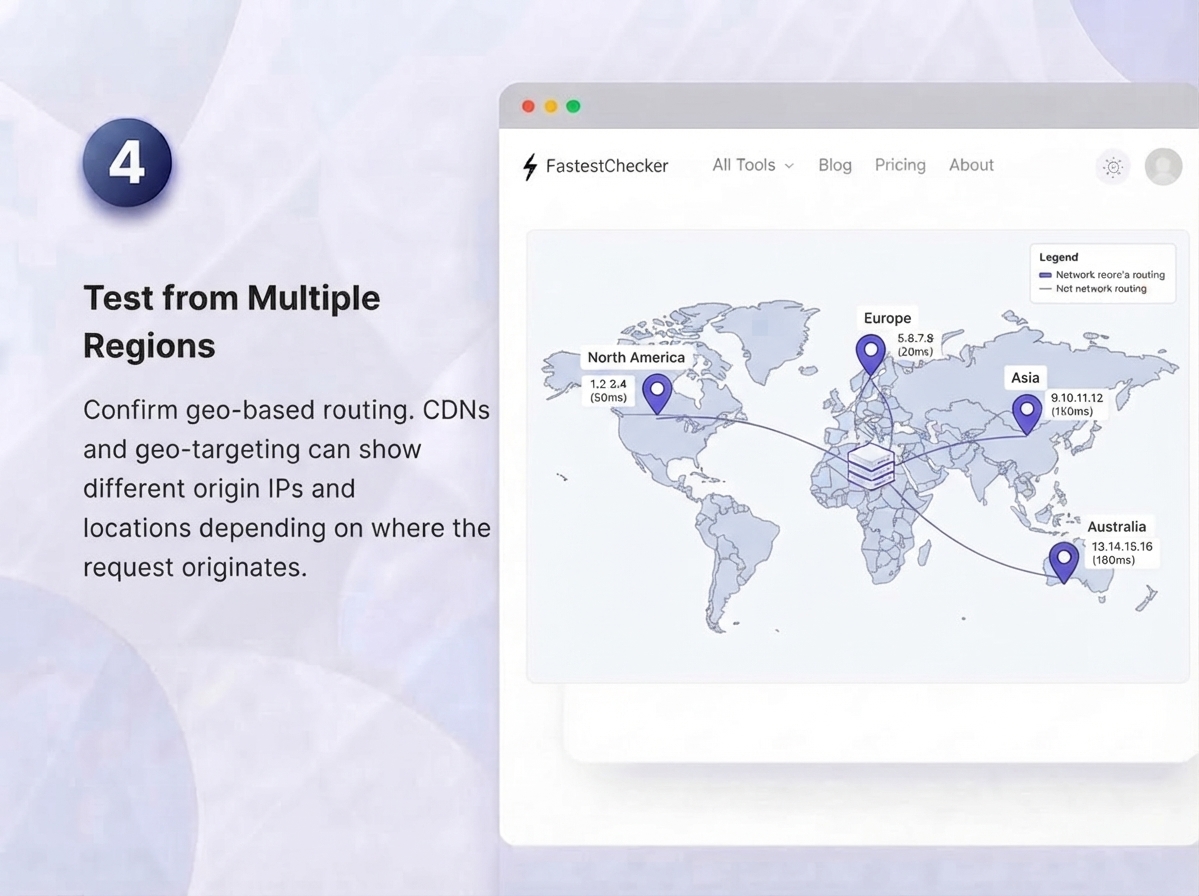
Task: Click the Asia region label
Action: (1025, 378)
